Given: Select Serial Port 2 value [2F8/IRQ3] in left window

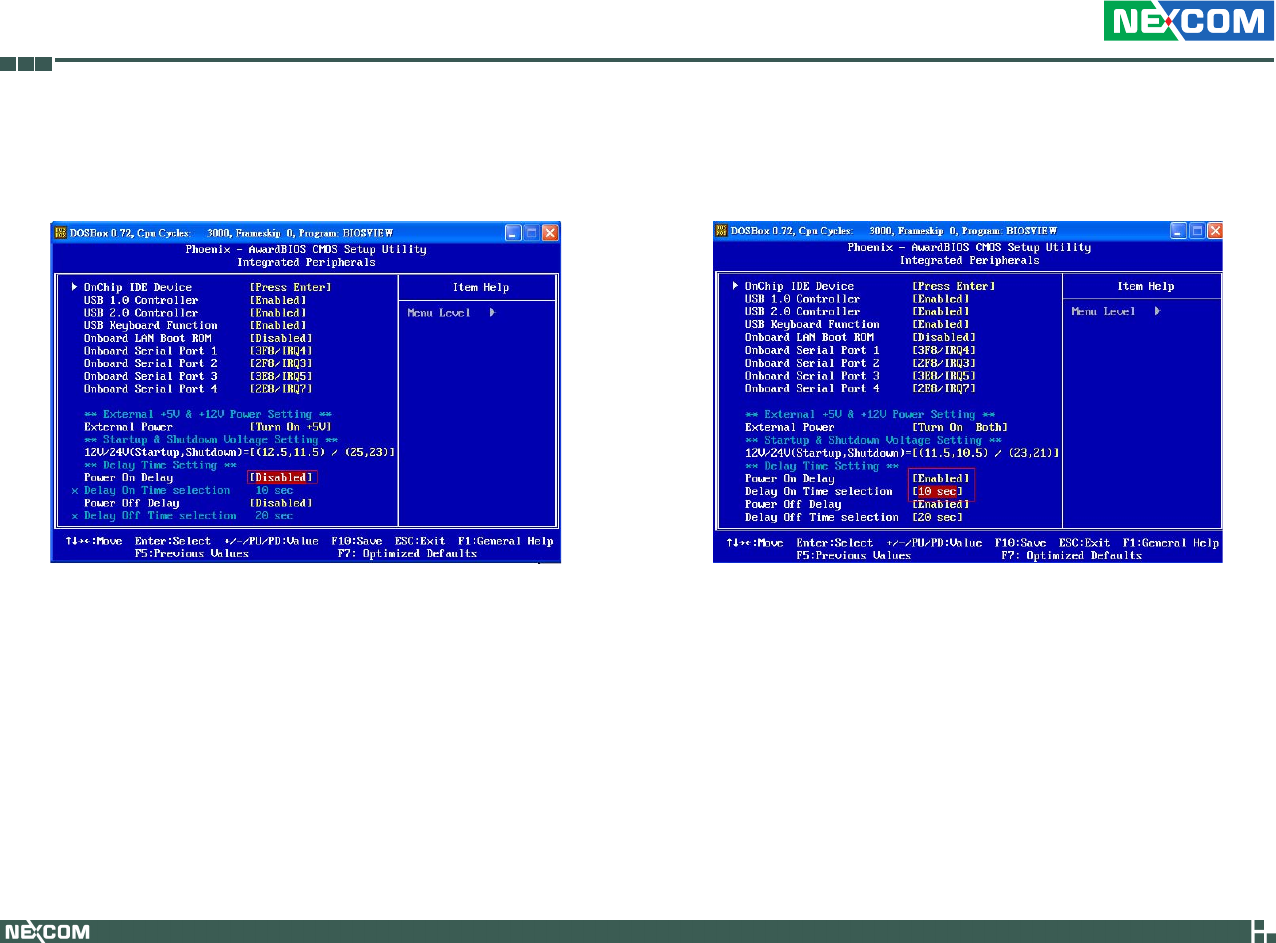Looking at the screenshot, I should pyautogui.click(x=280, y=363).
